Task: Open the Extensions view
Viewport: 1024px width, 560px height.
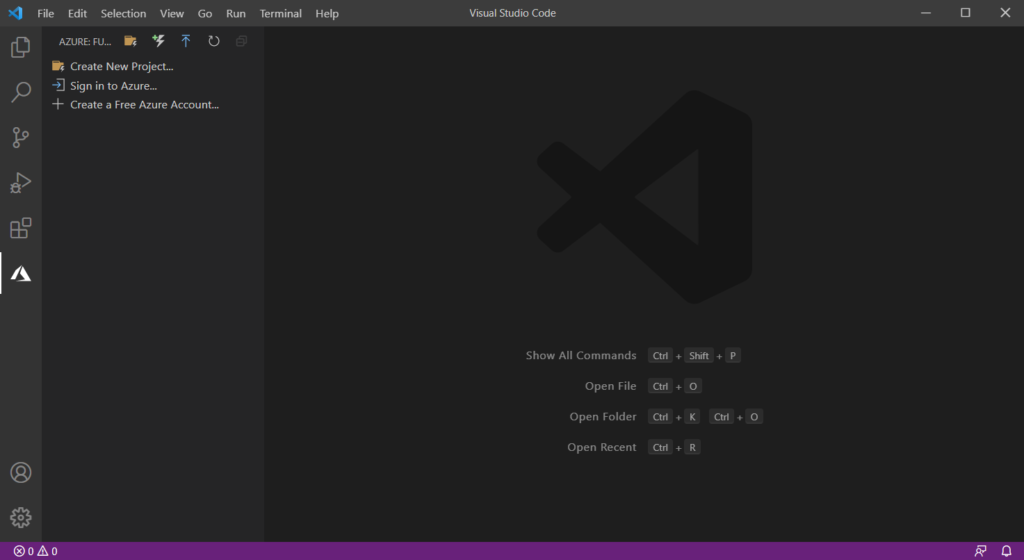Action: 20,228
